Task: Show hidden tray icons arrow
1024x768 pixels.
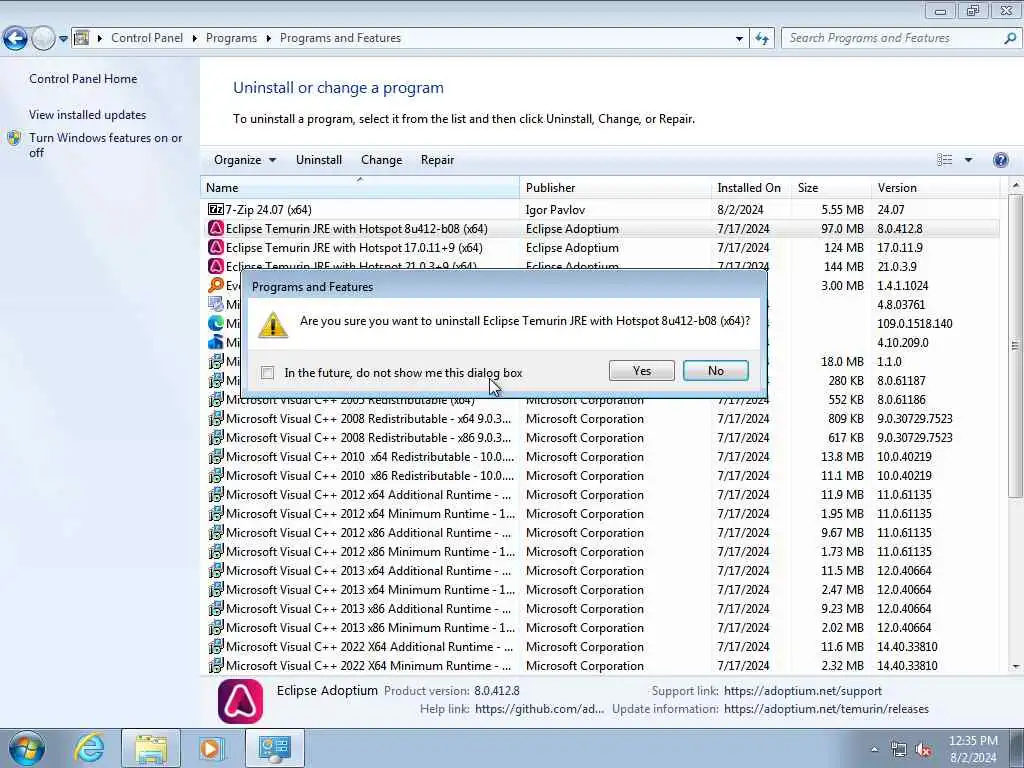Action: pyautogui.click(x=874, y=750)
